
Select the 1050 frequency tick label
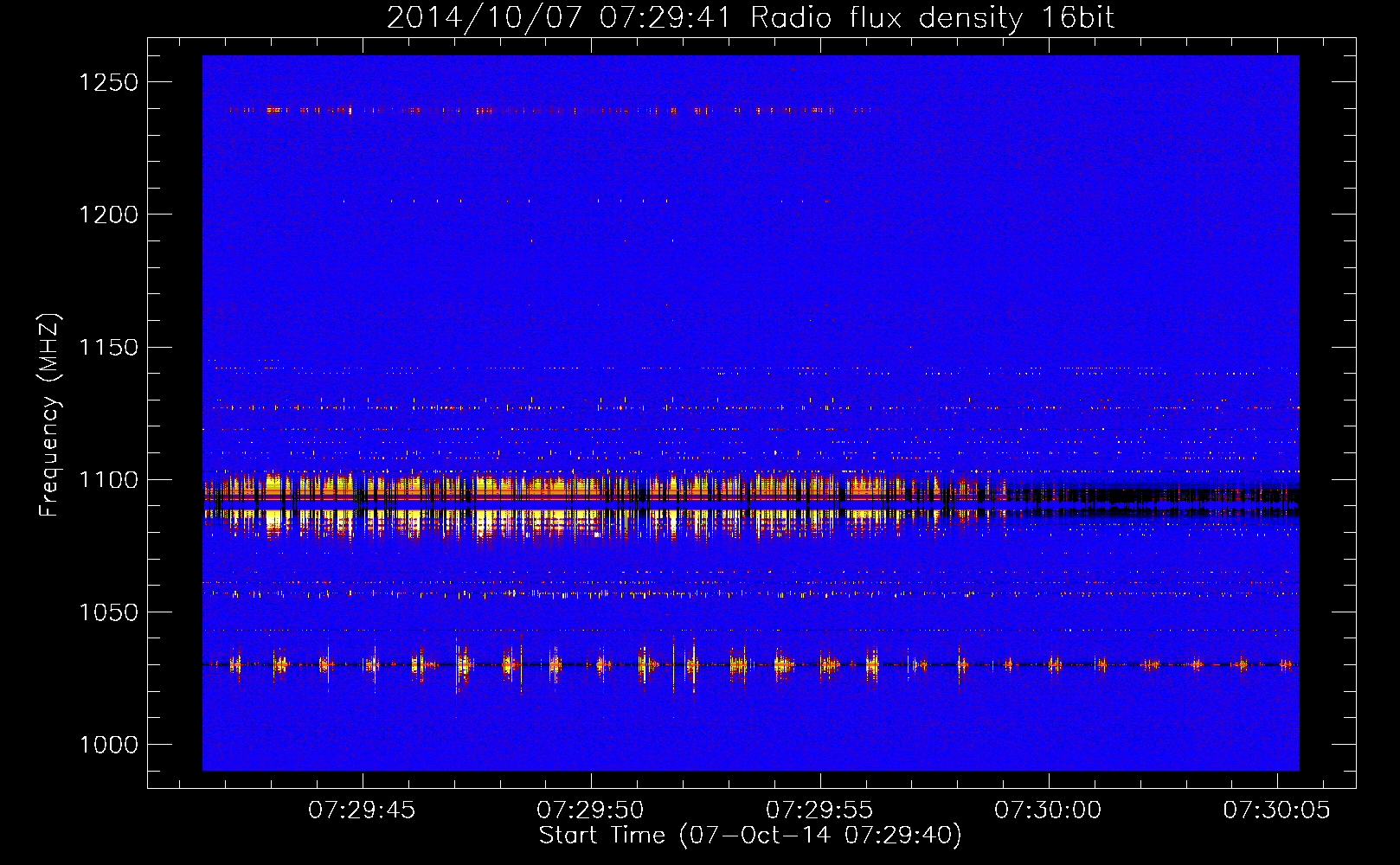tap(108, 612)
